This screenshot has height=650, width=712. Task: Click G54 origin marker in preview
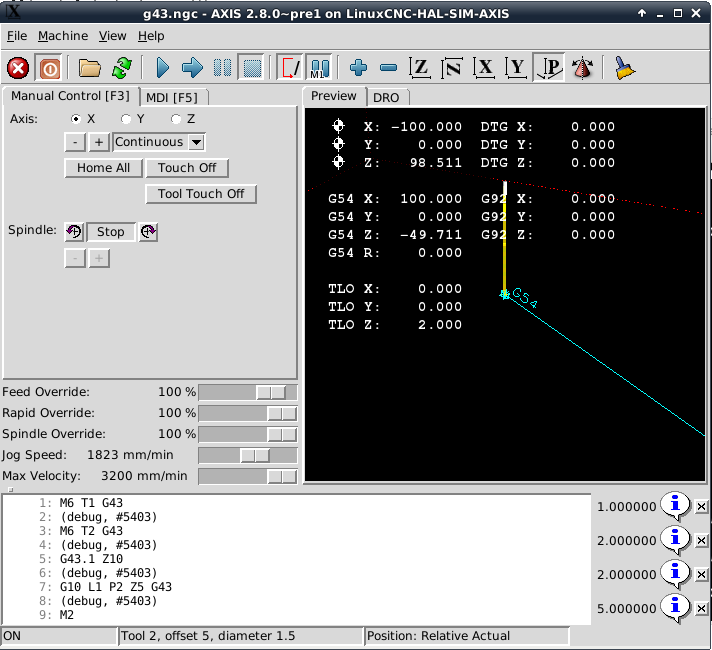coord(504,295)
